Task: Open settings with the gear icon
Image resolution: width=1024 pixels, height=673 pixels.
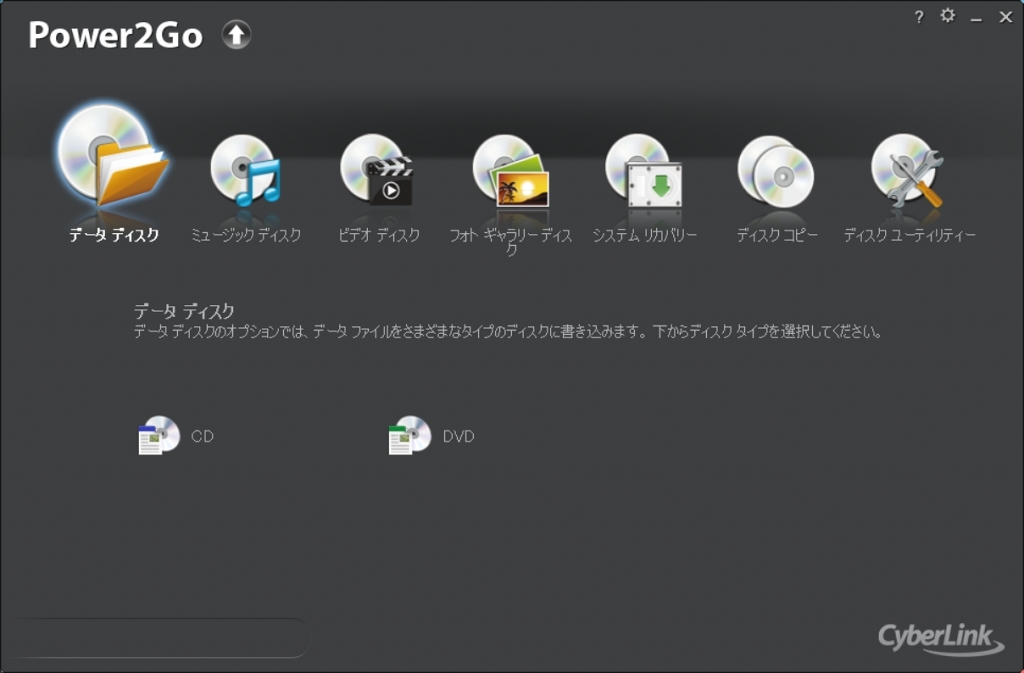Action: pyautogui.click(x=948, y=15)
